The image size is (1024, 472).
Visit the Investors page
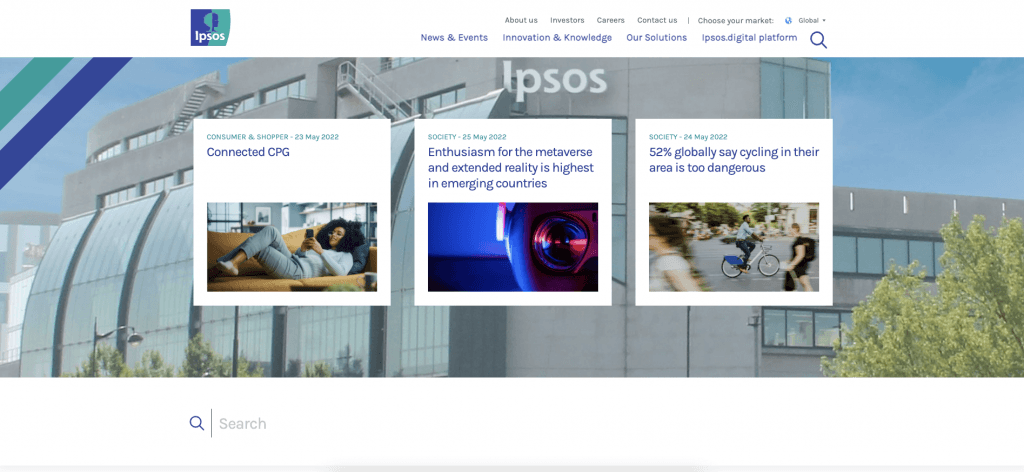[x=567, y=20]
